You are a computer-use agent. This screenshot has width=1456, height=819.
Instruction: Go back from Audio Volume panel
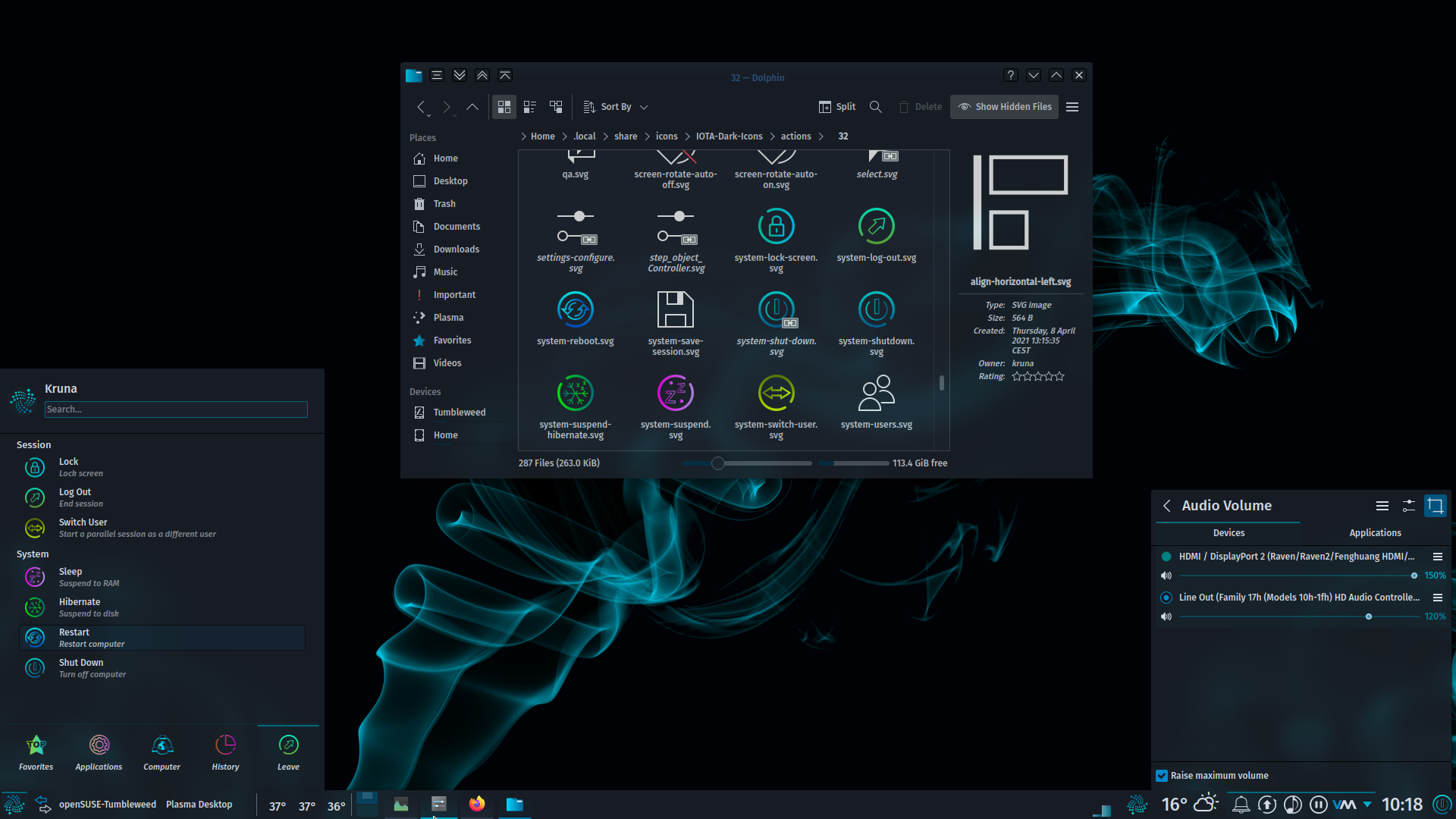coord(1167,506)
